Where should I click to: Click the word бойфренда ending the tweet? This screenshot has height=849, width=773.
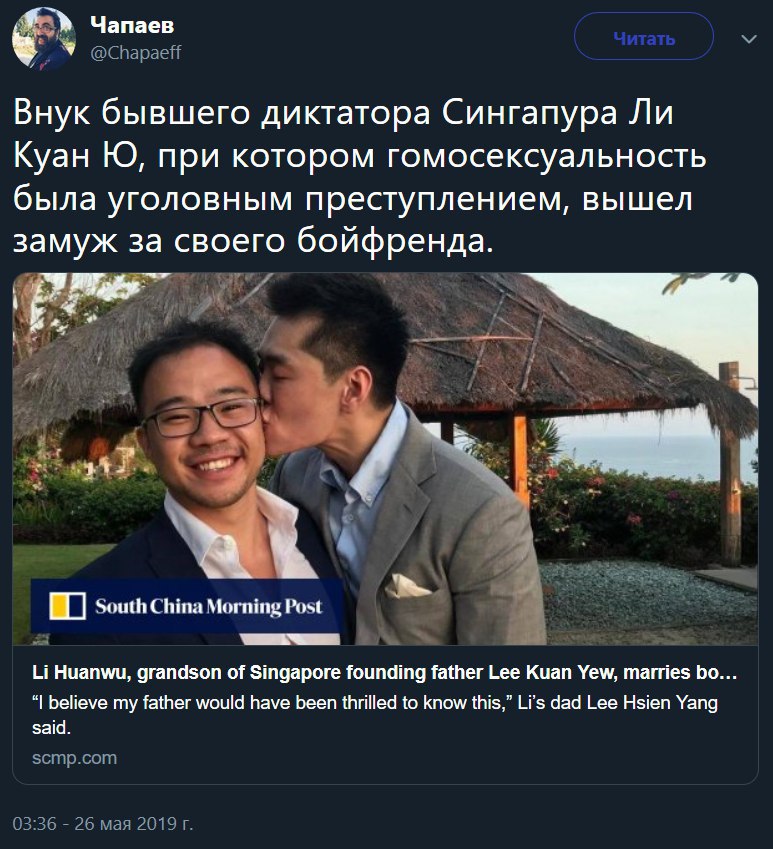click(x=395, y=240)
